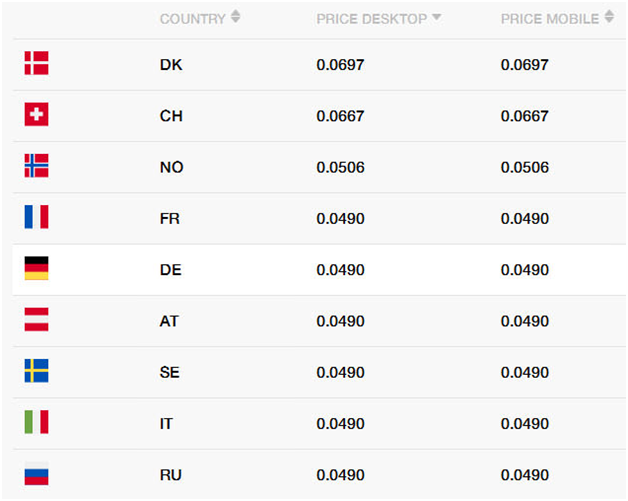The height and width of the screenshot is (501, 628).
Task: Click the Russia flag icon
Action: pyautogui.click(x=36, y=473)
